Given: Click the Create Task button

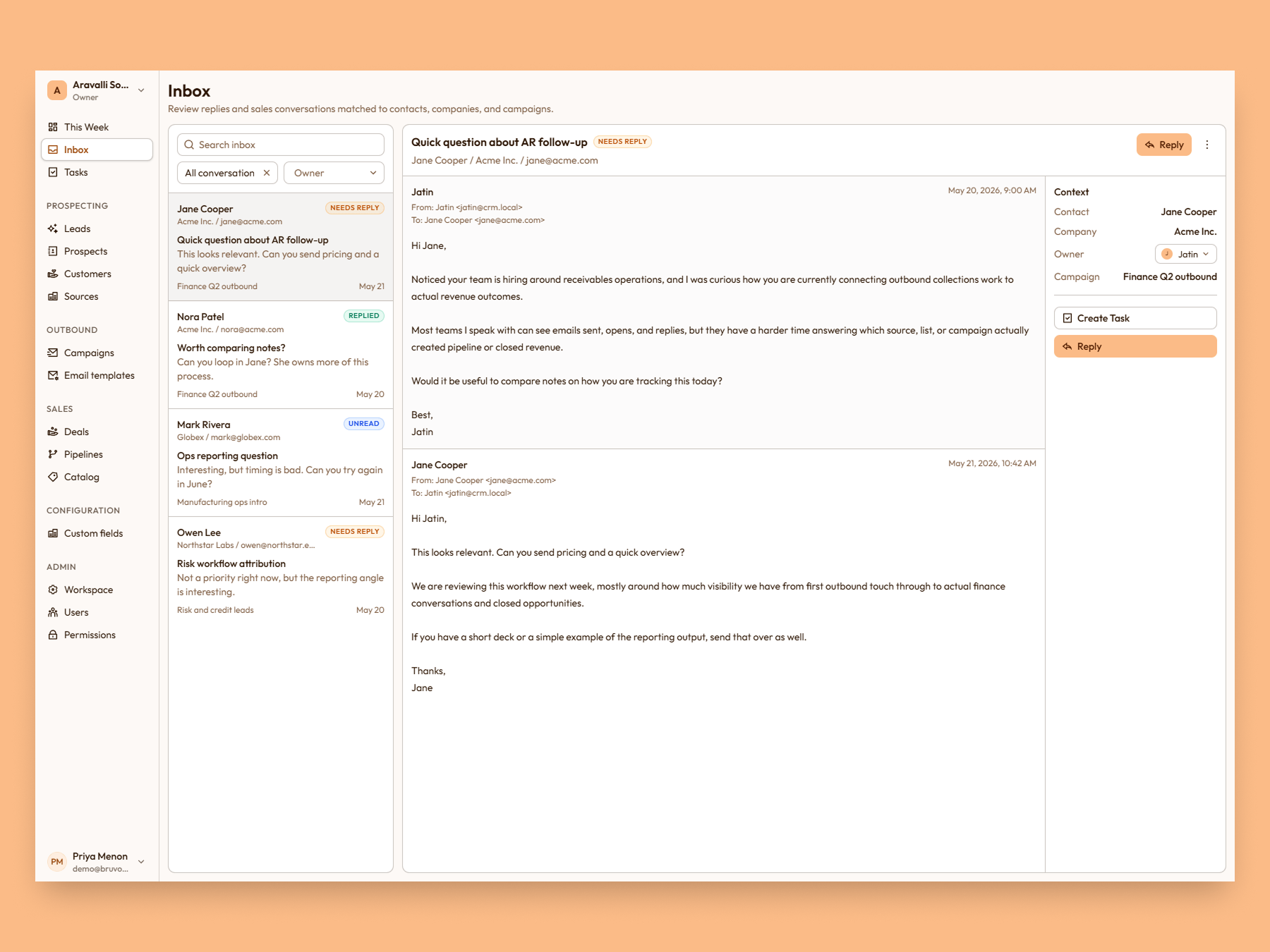Looking at the screenshot, I should [1135, 318].
